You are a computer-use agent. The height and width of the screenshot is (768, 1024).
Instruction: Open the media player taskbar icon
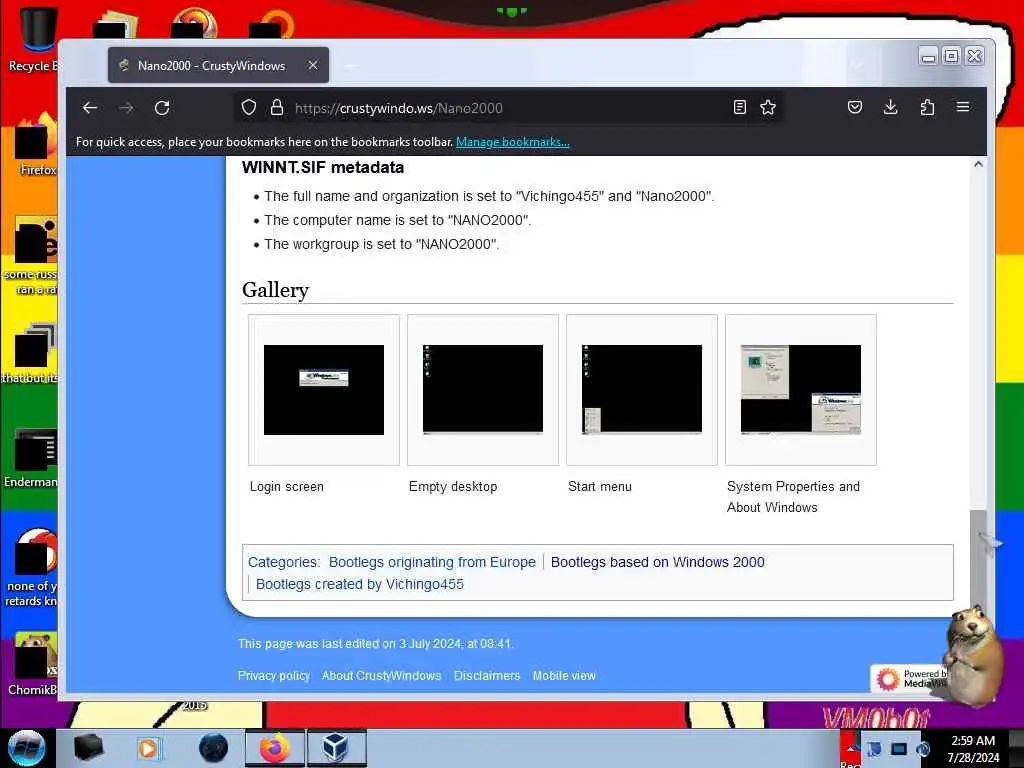coord(148,748)
